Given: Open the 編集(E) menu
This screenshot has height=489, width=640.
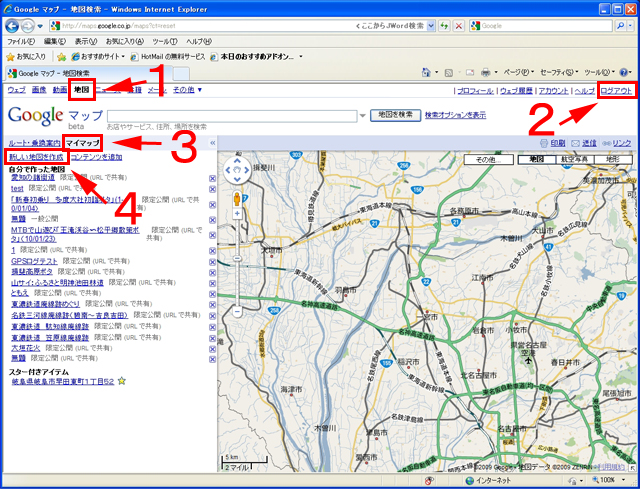Looking at the screenshot, I should click(x=55, y=42).
